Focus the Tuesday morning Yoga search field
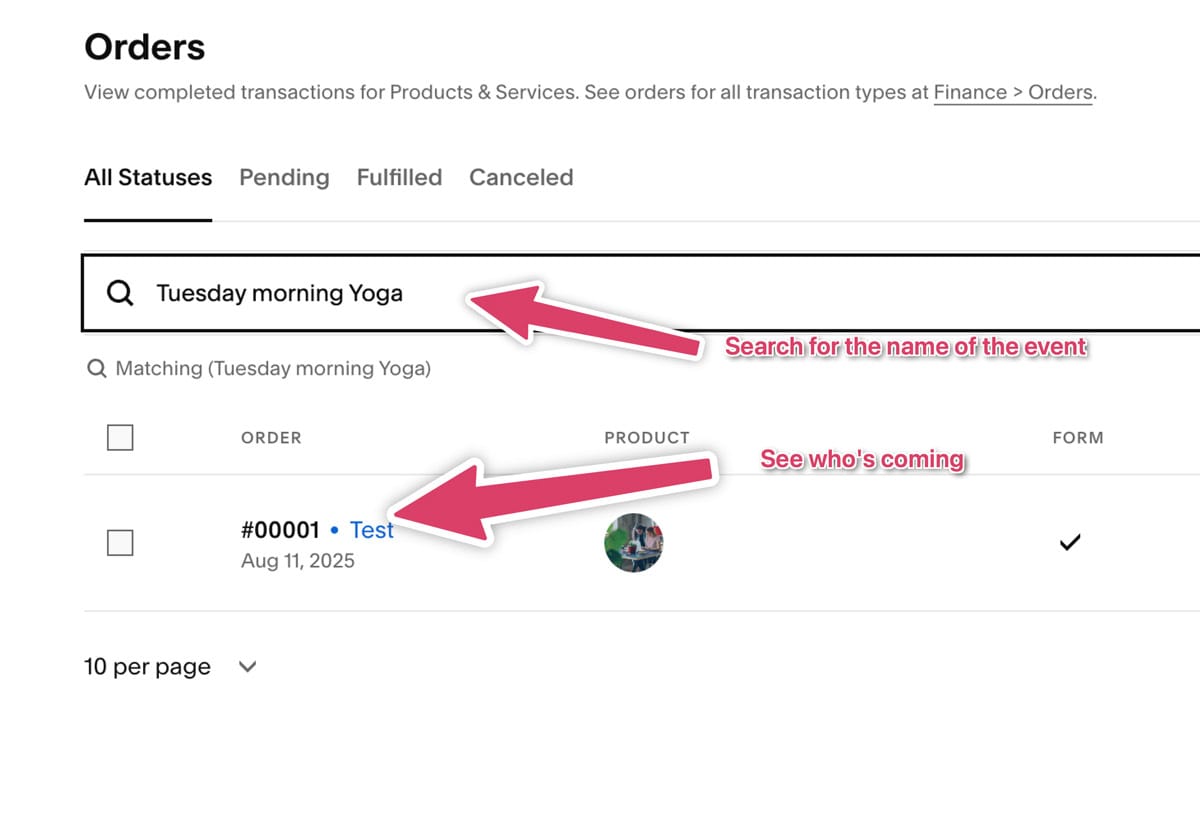 640,293
